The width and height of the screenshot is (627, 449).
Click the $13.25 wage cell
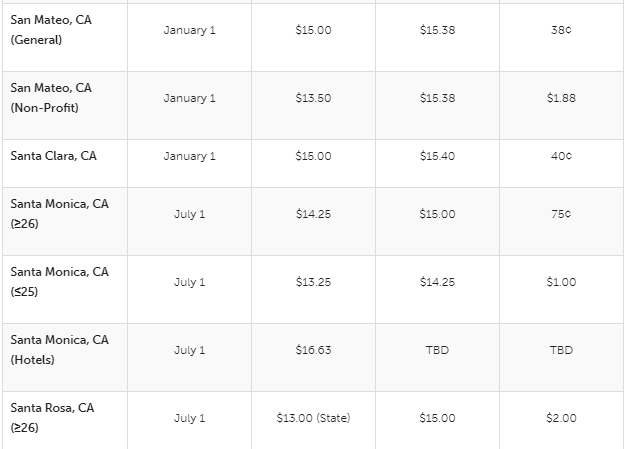point(313,282)
